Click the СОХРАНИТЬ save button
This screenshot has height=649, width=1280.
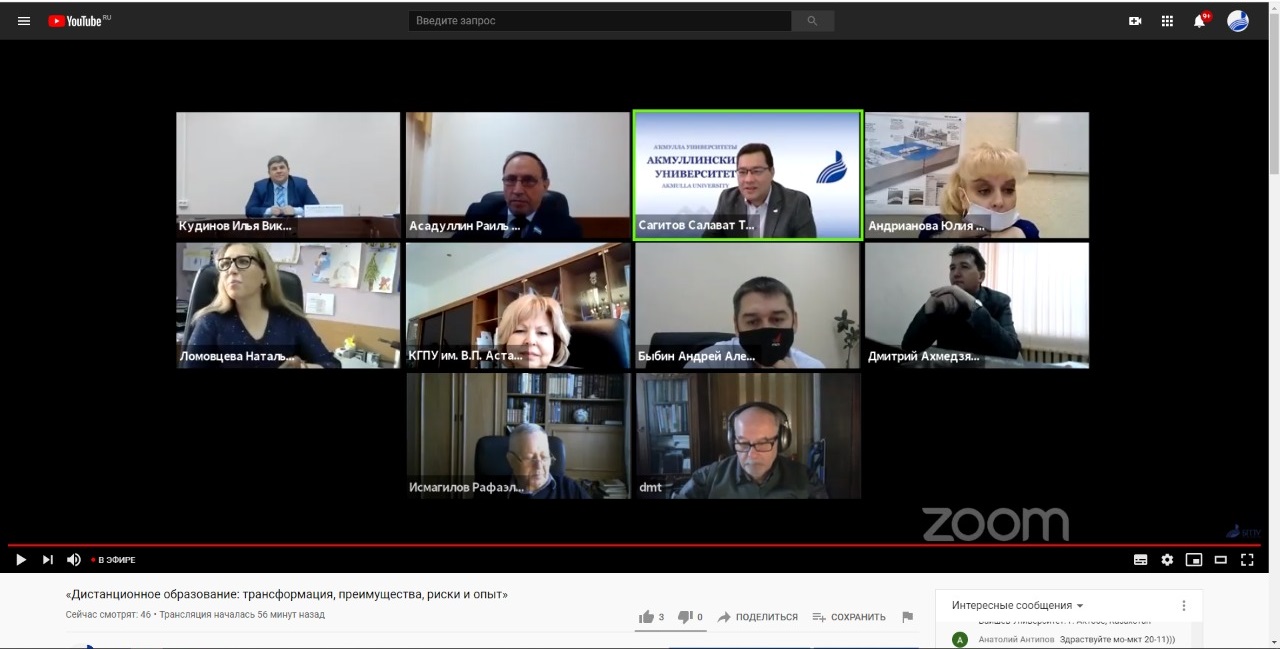click(x=848, y=617)
